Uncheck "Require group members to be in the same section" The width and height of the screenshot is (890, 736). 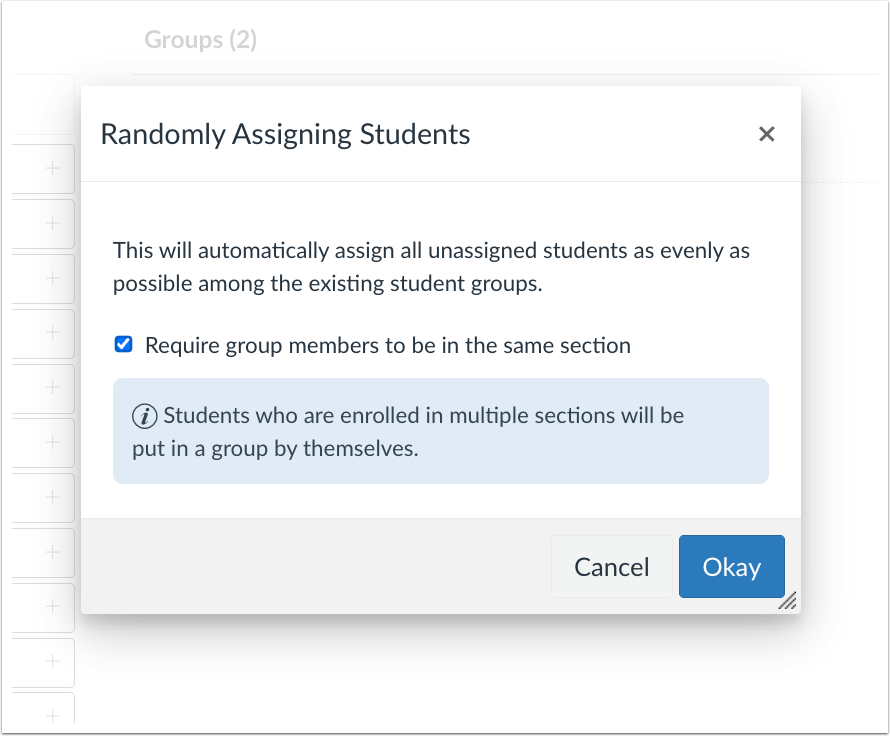point(122,344)
